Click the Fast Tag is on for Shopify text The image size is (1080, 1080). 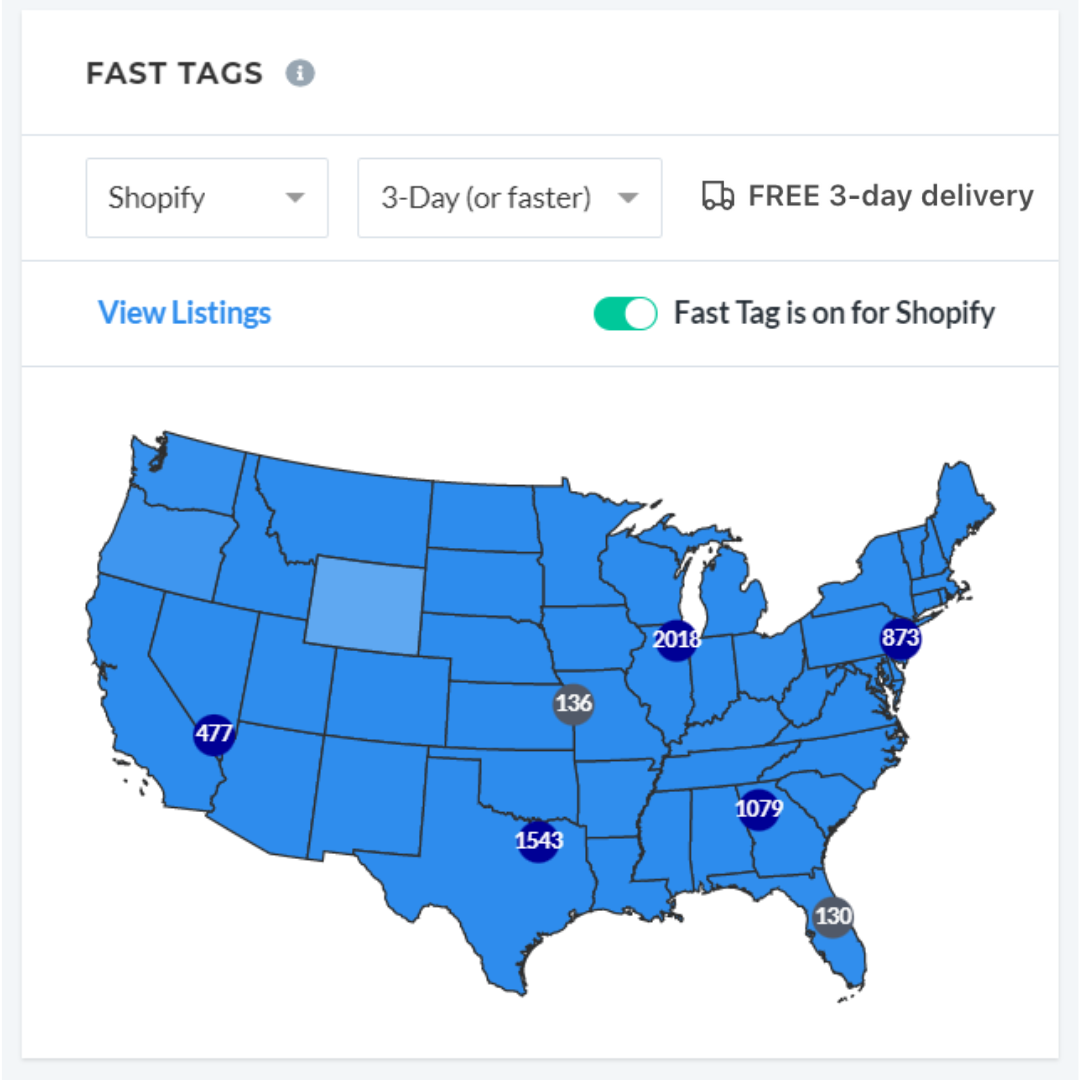pos(834,313)
